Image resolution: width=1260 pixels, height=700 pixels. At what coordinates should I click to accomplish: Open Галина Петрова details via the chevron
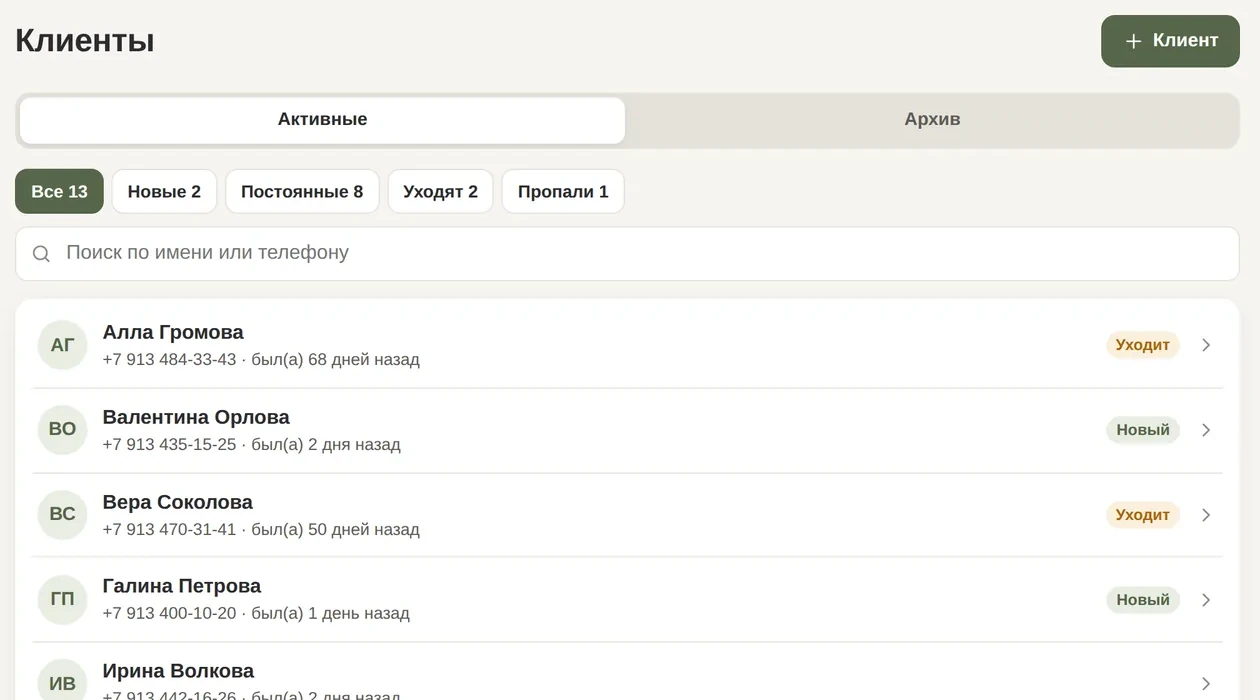pos(1206,600)
